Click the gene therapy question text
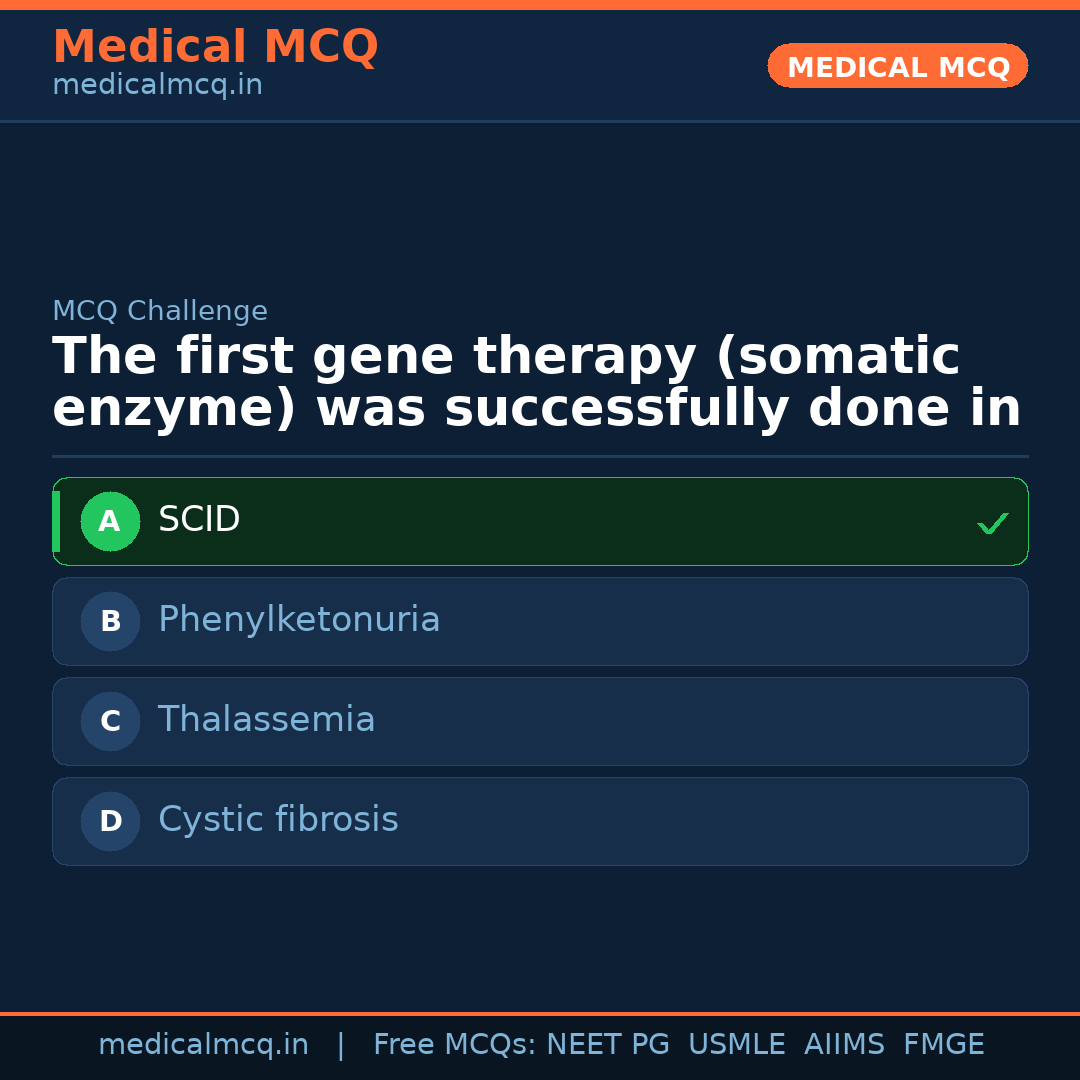The image size is (1080, 1080). pos(536,383)
